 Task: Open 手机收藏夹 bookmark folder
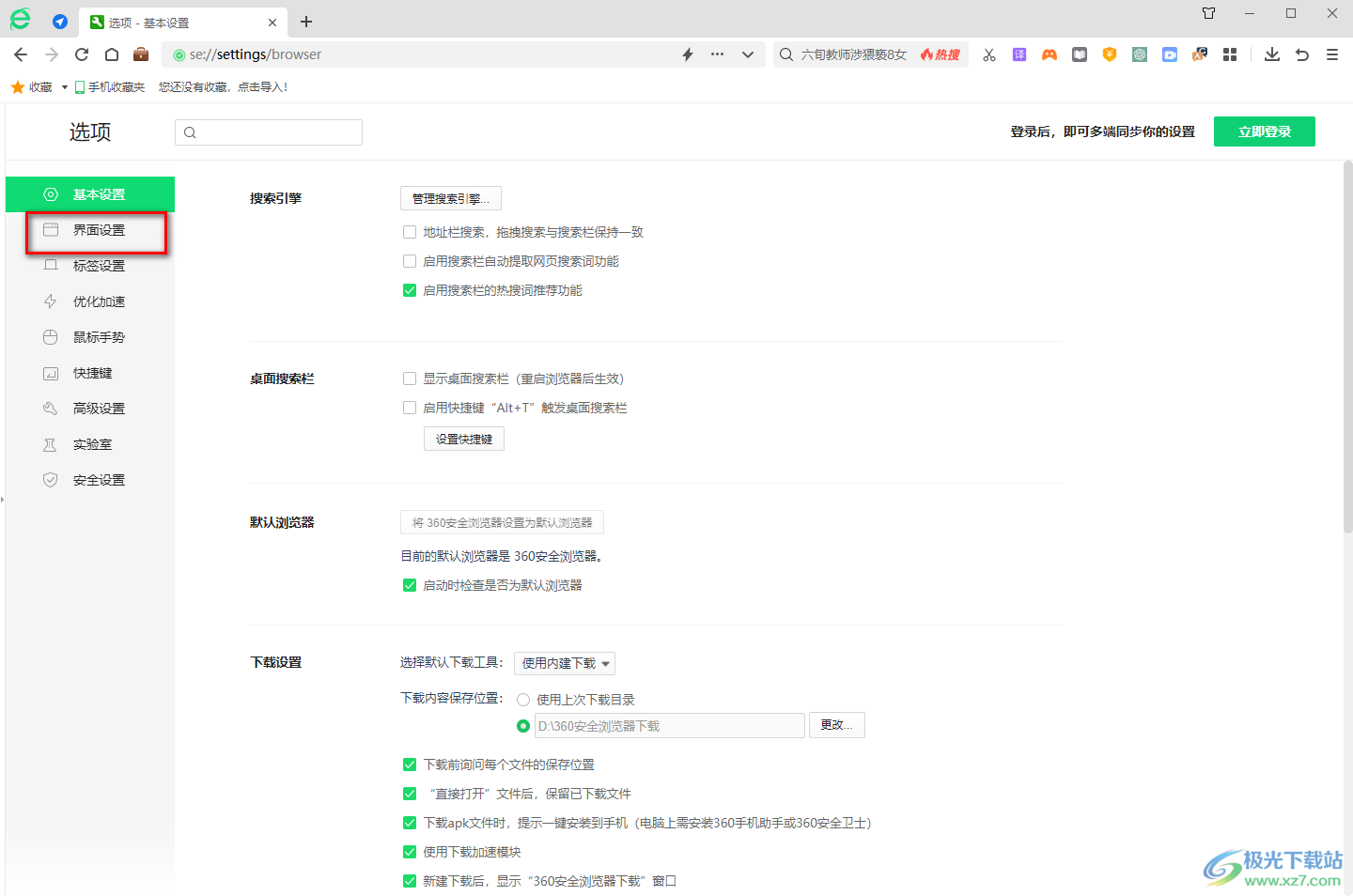pos(110,87)
